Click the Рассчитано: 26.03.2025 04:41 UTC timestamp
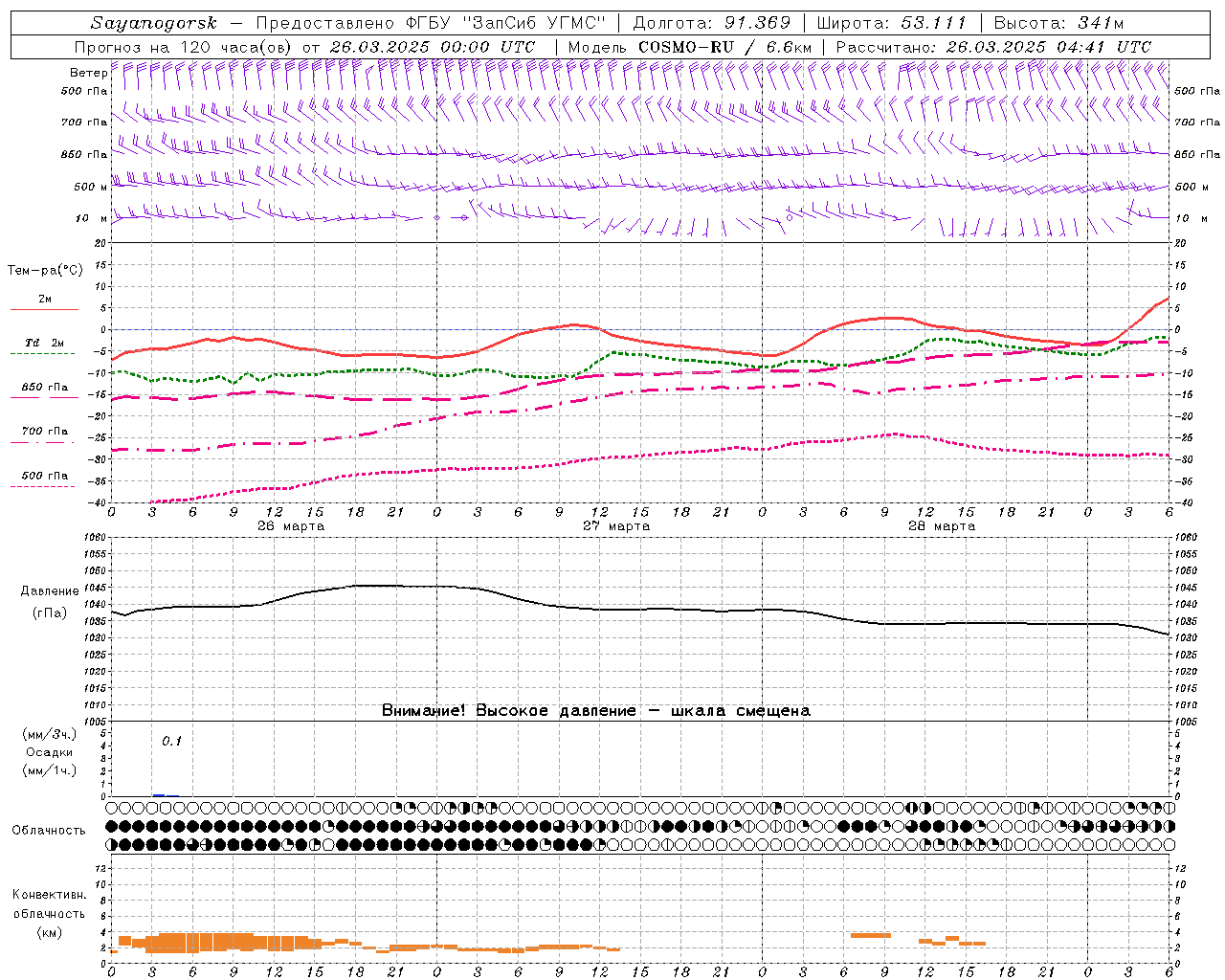1225x980 pixels. pos(993,47)
